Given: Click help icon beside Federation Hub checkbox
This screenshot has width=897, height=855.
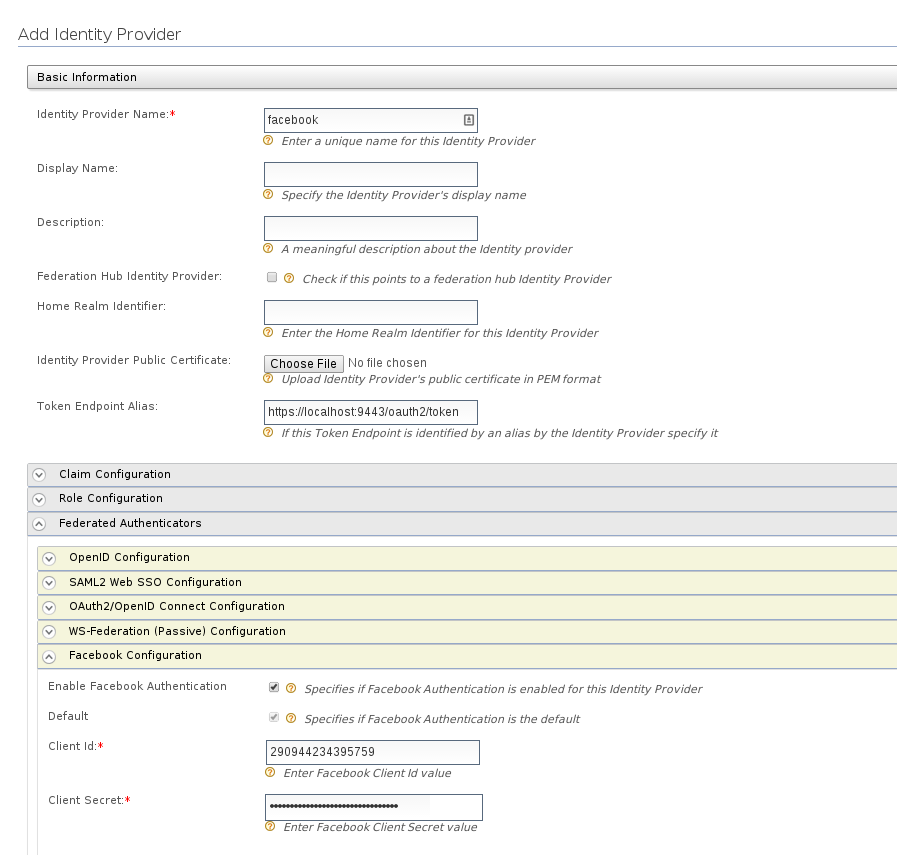Looking at the screenshot, I should point(289,278).
